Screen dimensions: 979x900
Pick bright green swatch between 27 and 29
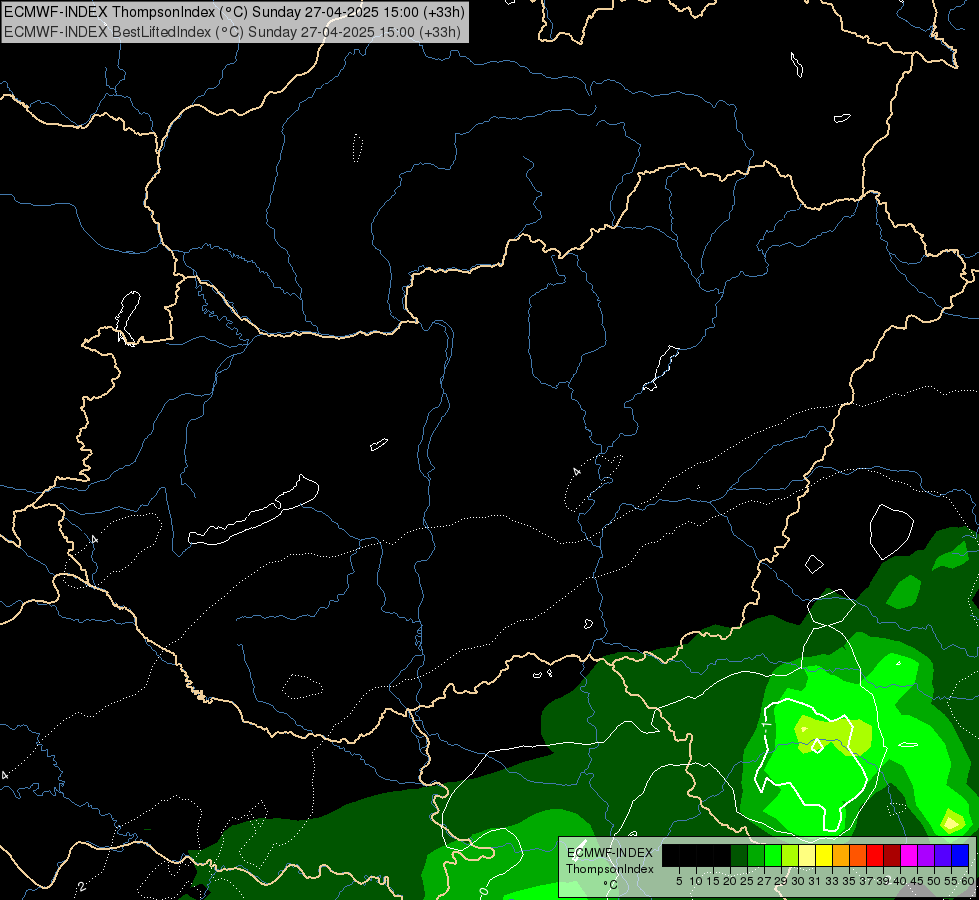tap(773, 855)
